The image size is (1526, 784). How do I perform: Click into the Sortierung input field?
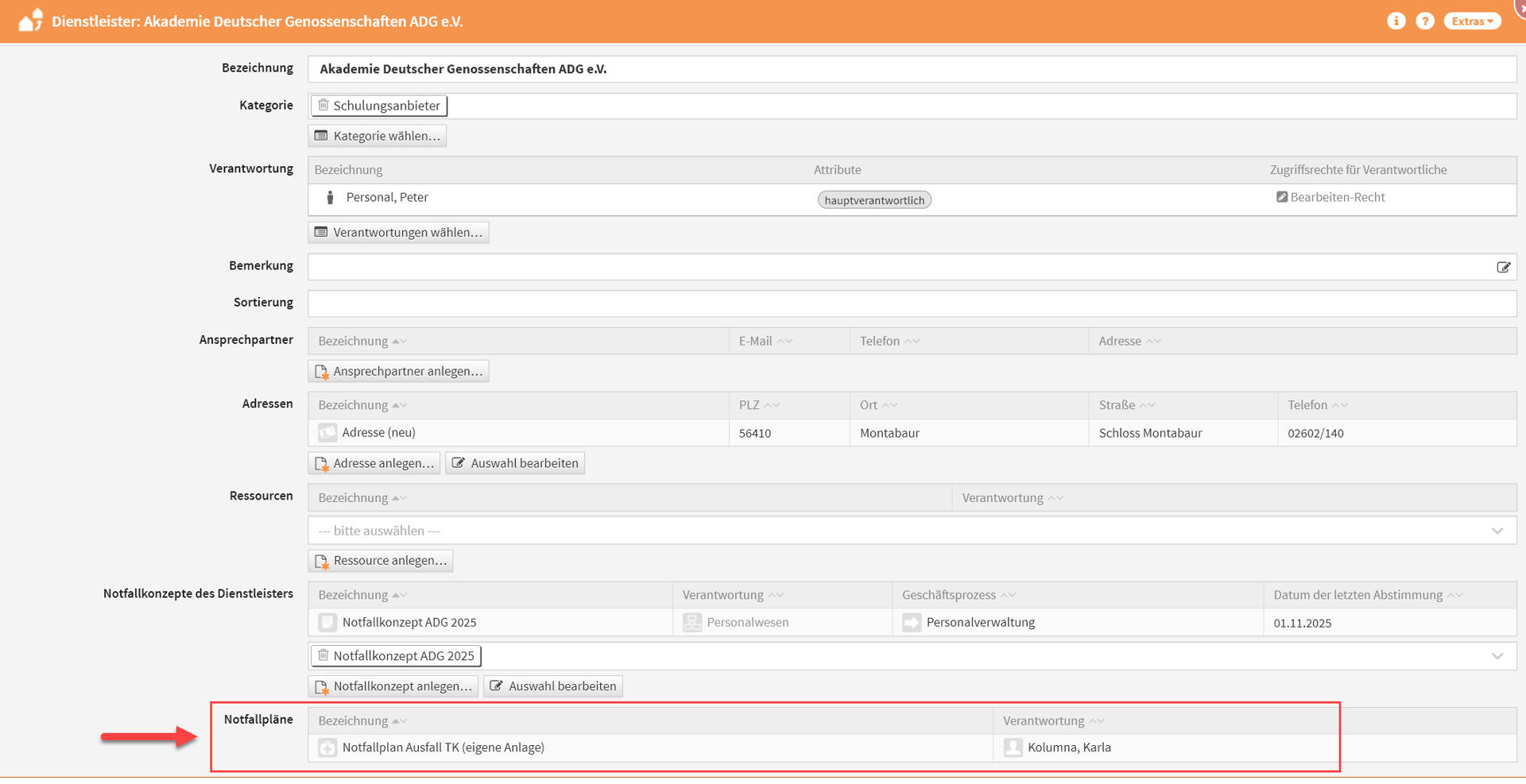point(912,303)
